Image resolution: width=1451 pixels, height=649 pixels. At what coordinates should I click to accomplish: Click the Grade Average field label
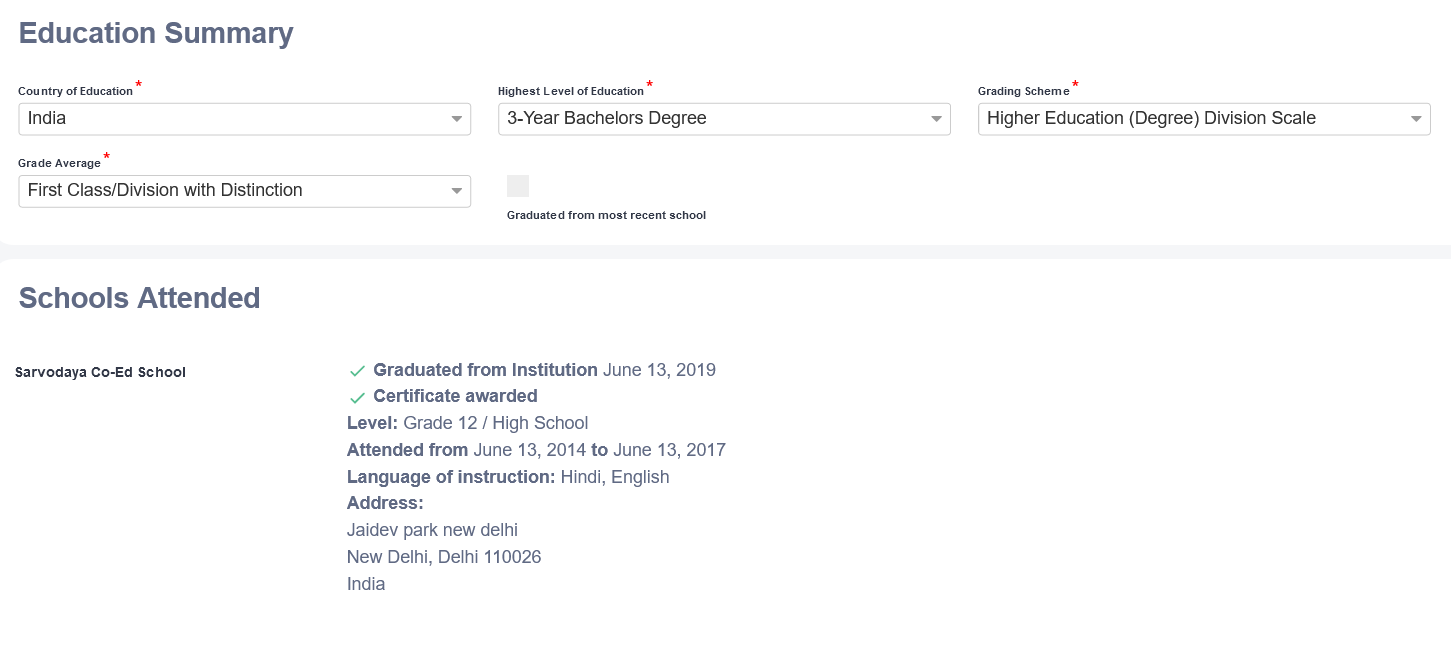click(59, 163)
